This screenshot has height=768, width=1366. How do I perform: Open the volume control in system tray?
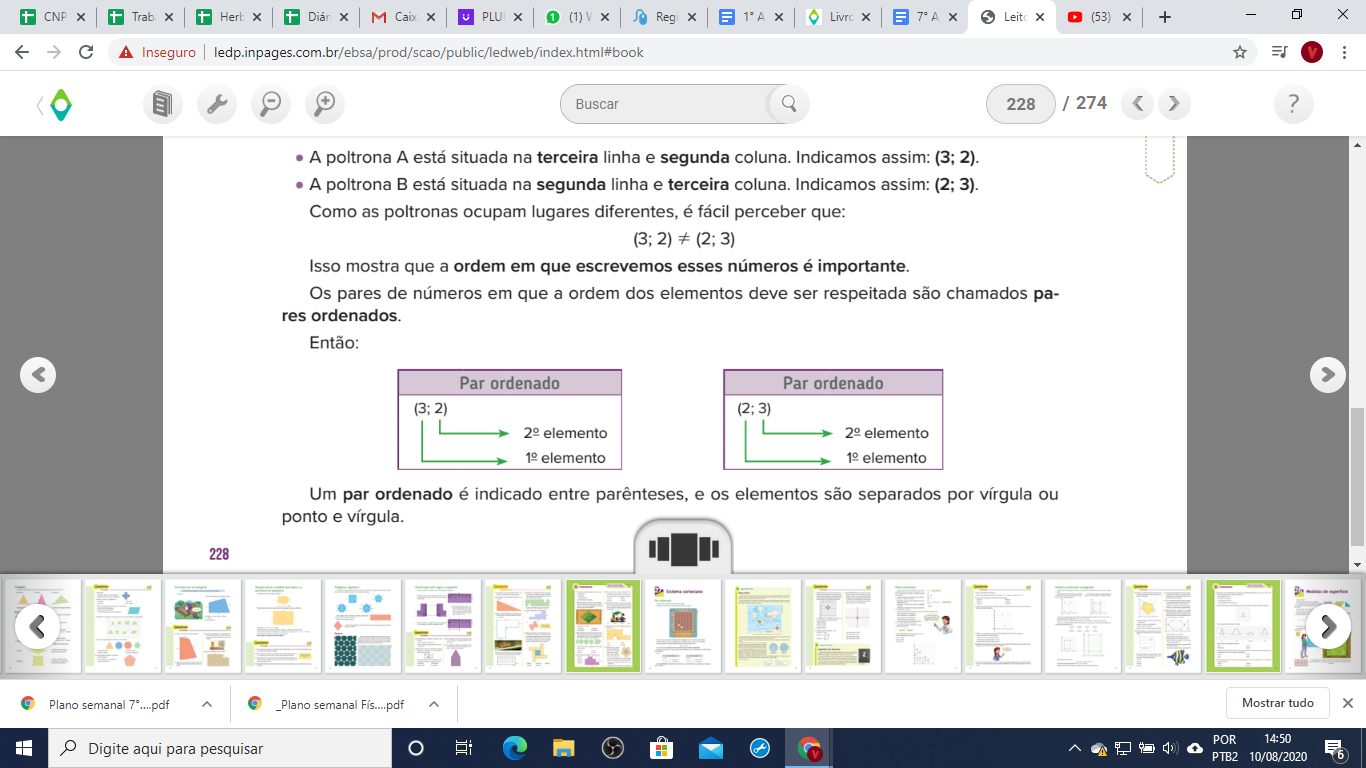[1171, 748]
